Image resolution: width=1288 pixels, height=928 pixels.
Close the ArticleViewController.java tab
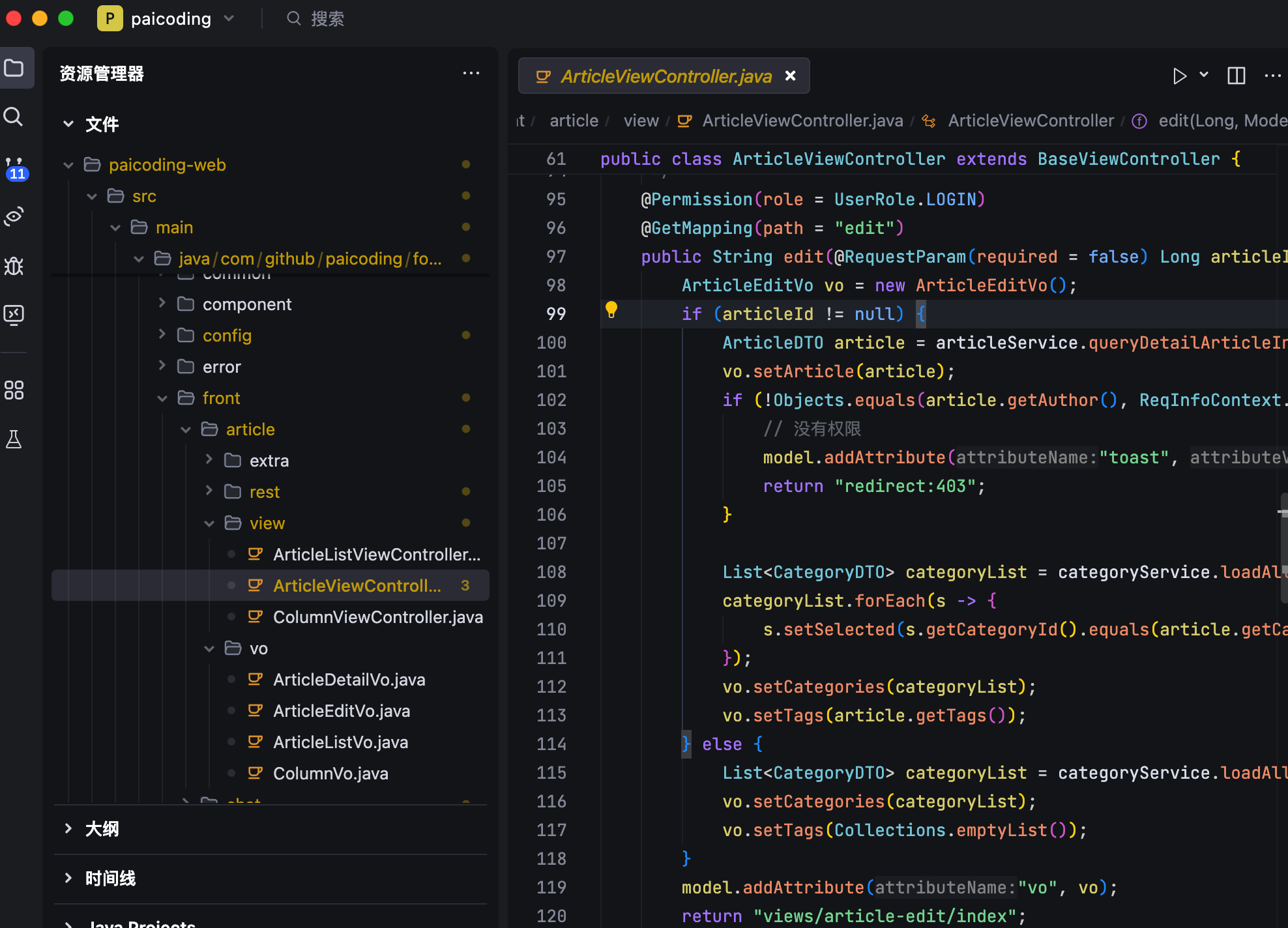click(790, 76)
